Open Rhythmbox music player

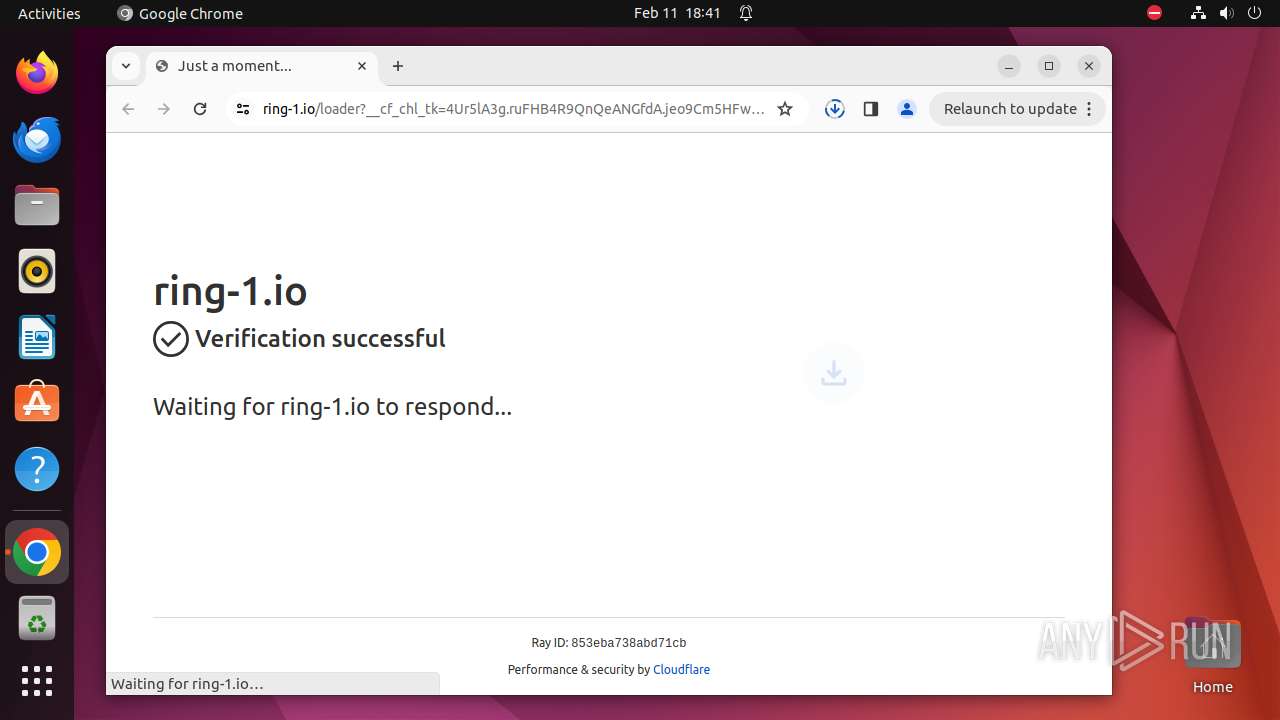pos(37,271)
